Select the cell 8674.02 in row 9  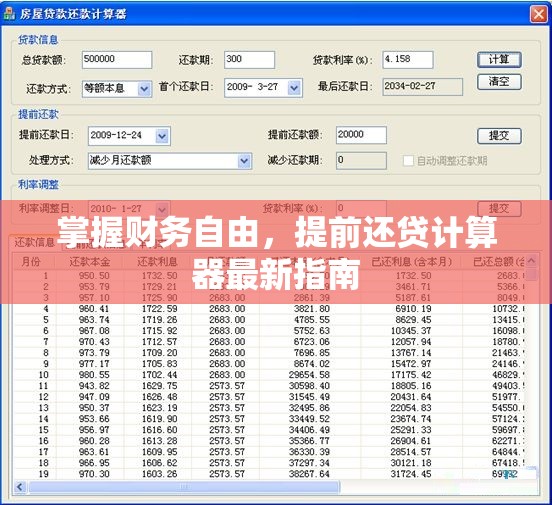pos(312,363)
